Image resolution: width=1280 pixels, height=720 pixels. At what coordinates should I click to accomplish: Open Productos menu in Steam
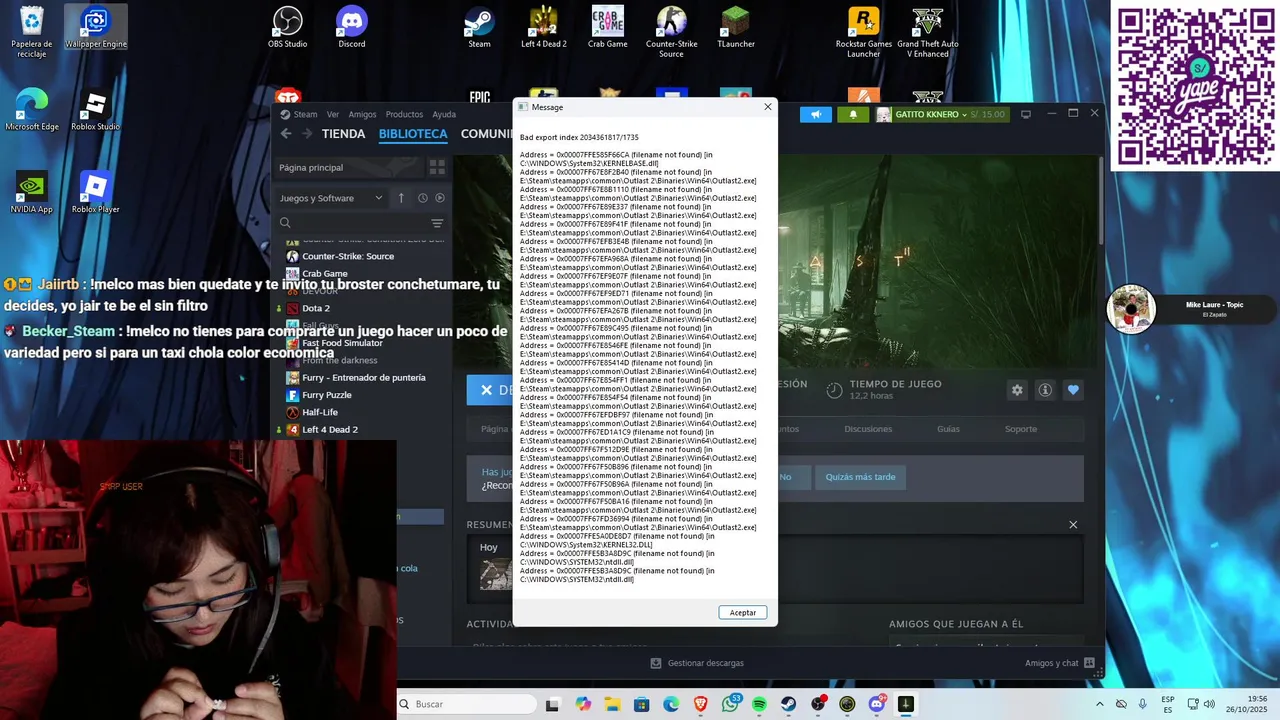(x=404, y=114)
